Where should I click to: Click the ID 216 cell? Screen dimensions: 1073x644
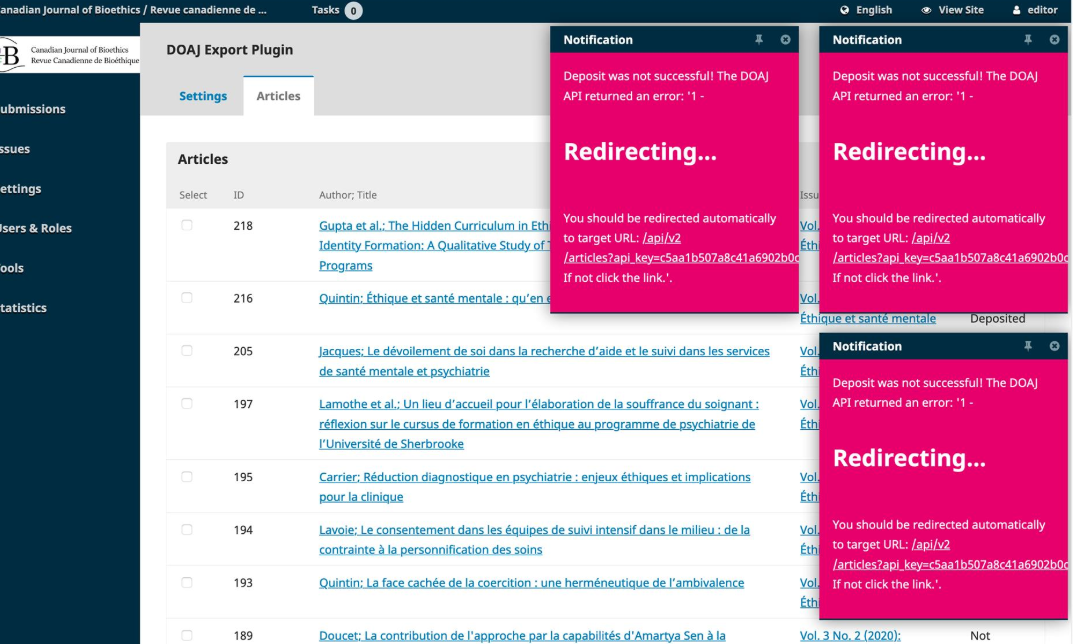(x=243, y=298)
